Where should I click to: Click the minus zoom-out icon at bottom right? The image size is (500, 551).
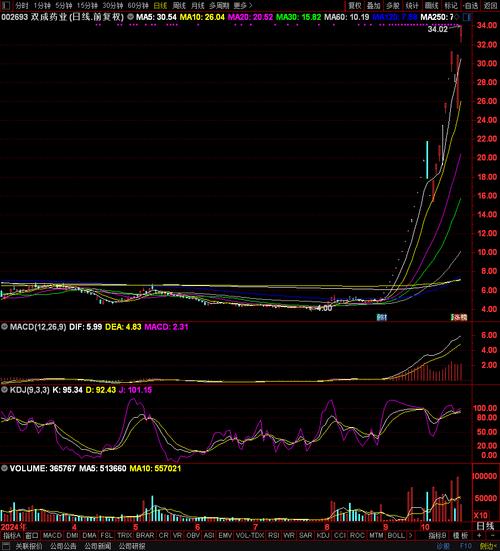tap(492, 535)
